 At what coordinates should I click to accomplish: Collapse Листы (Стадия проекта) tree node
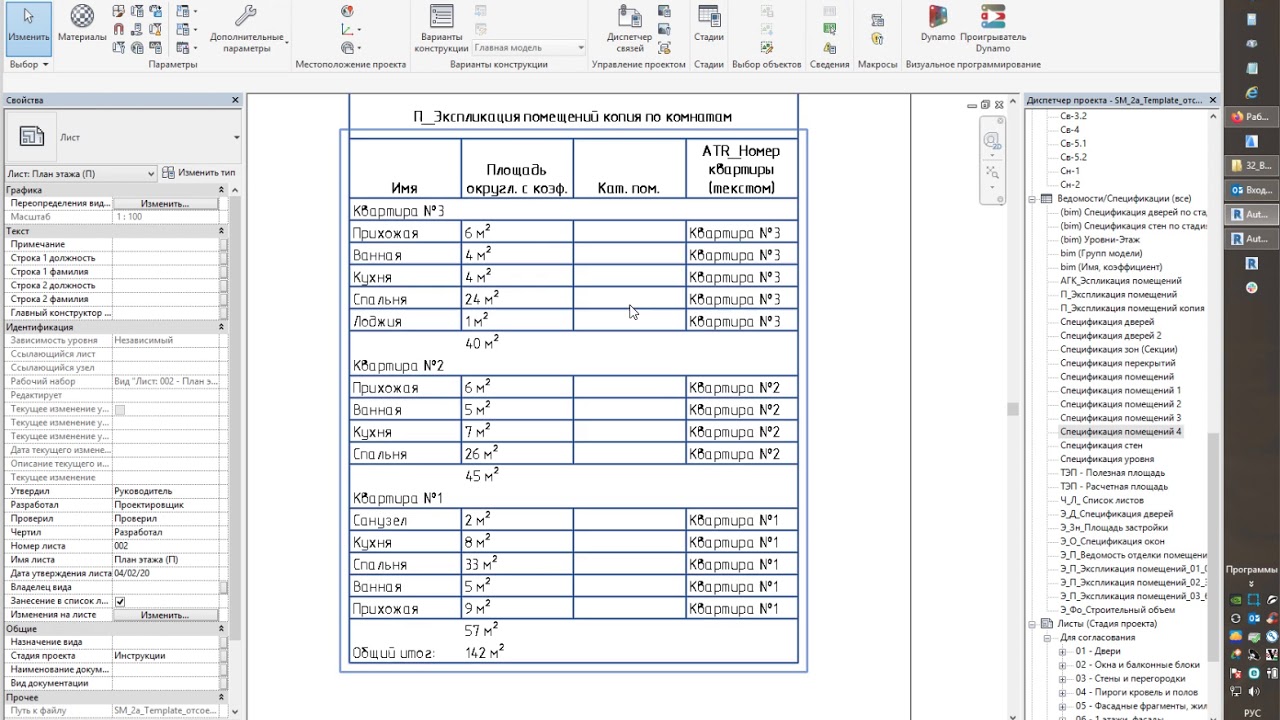click(x=1032, y=624)
